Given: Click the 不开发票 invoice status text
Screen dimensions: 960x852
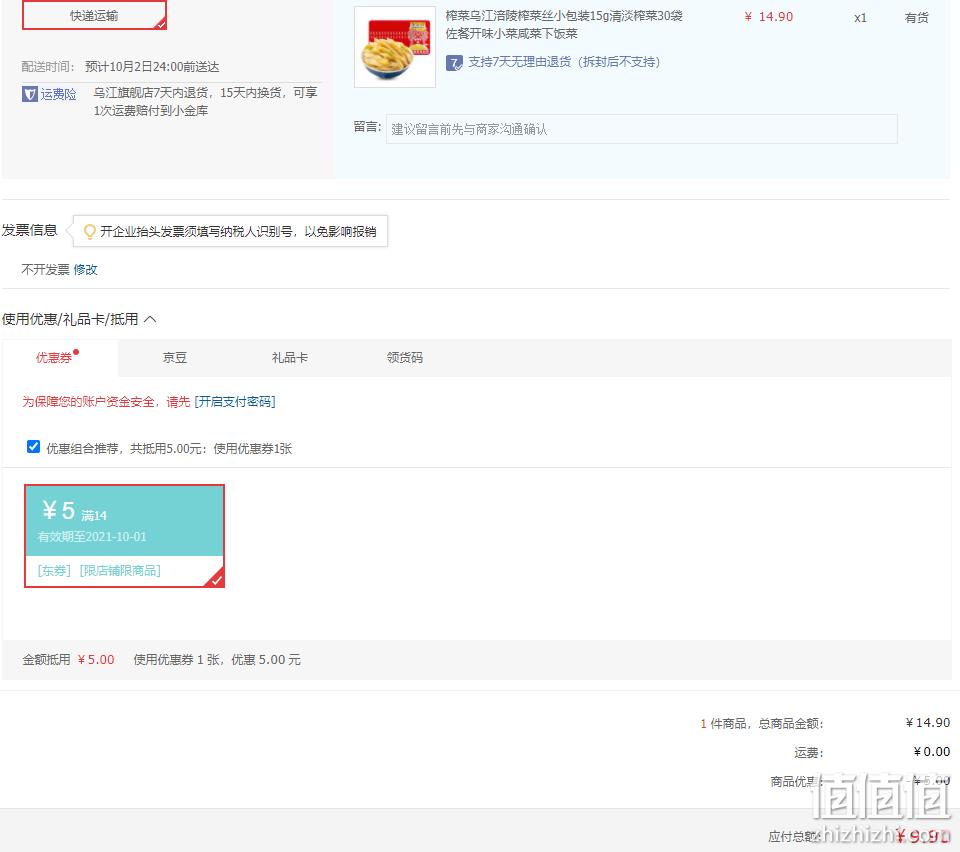Looking at the screenshot, I should click(x=45, y=269).
